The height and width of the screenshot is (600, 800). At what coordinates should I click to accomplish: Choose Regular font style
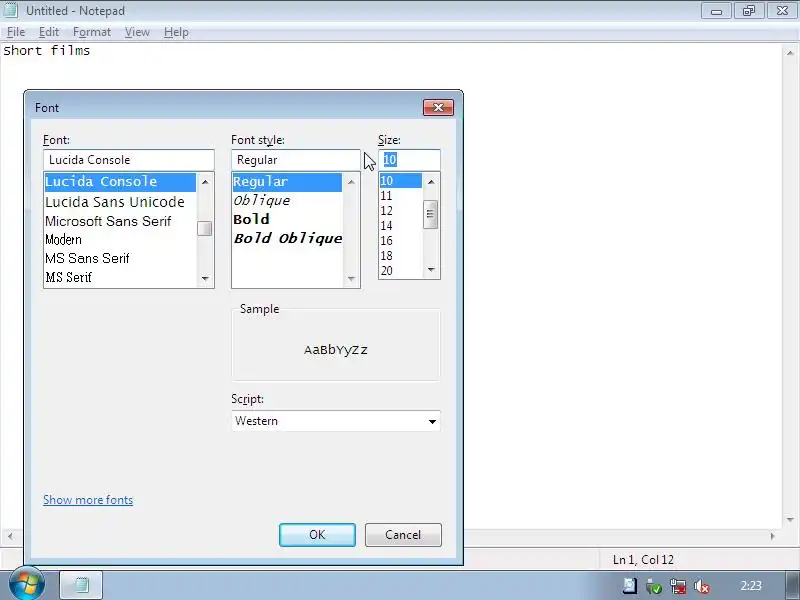(287, 182)
